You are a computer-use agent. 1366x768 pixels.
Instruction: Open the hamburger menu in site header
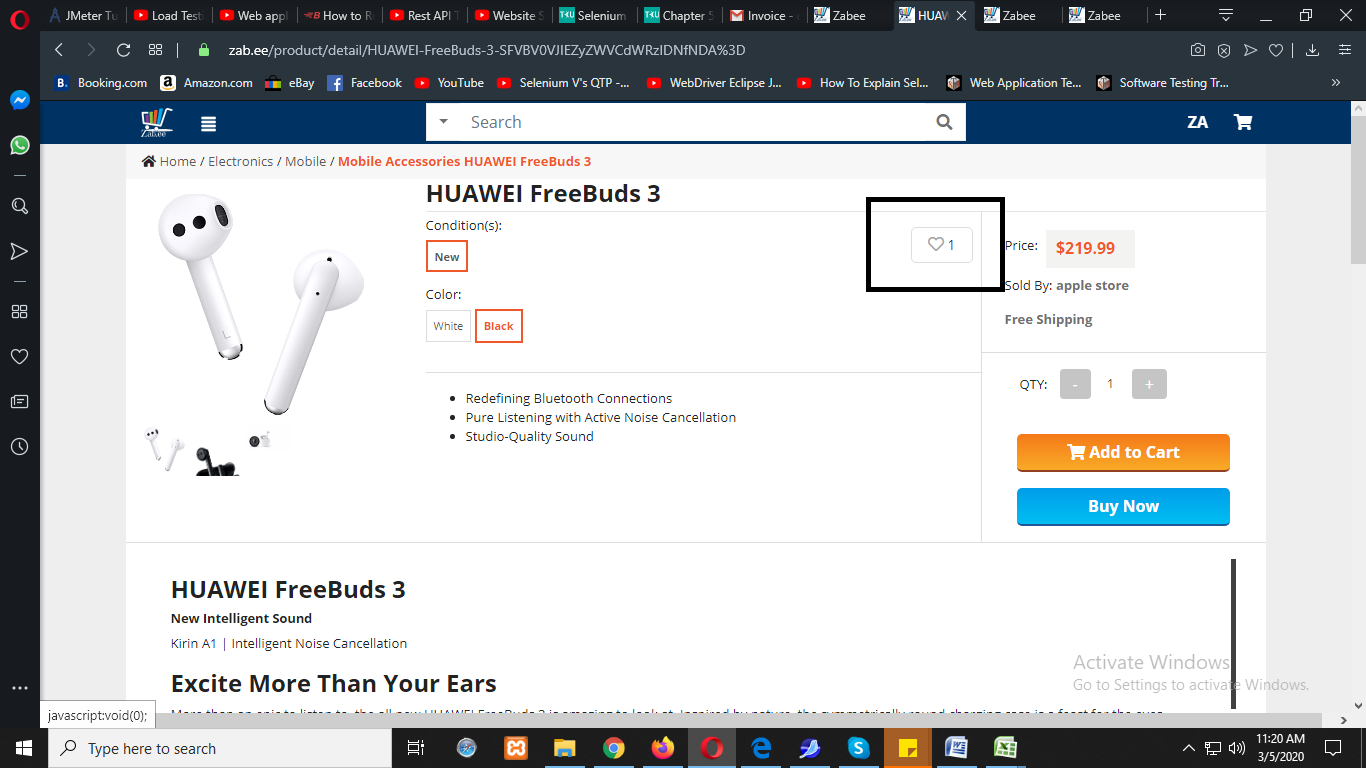click(x=208, y=124)
